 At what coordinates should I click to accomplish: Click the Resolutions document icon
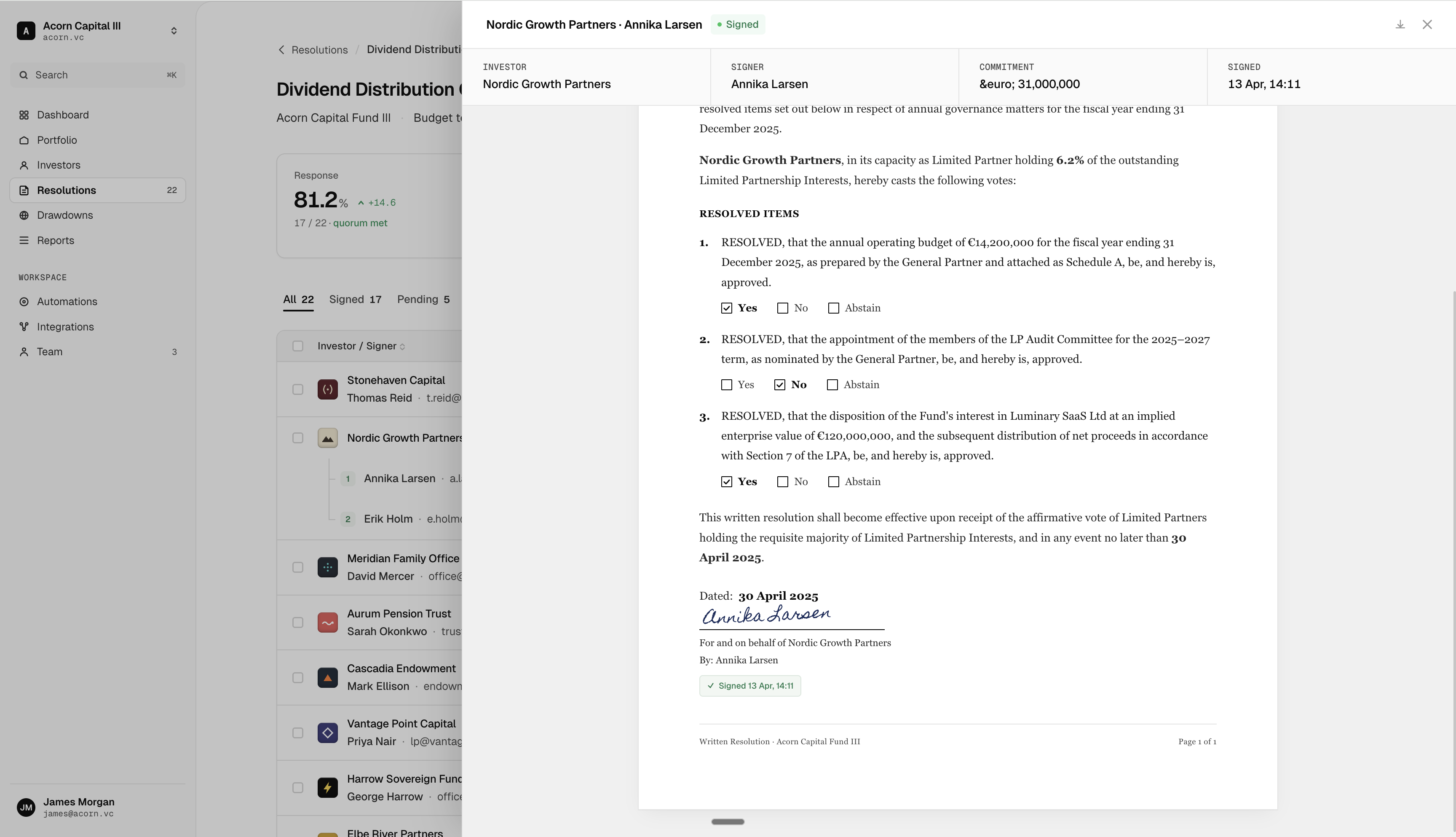click(24, 190)
